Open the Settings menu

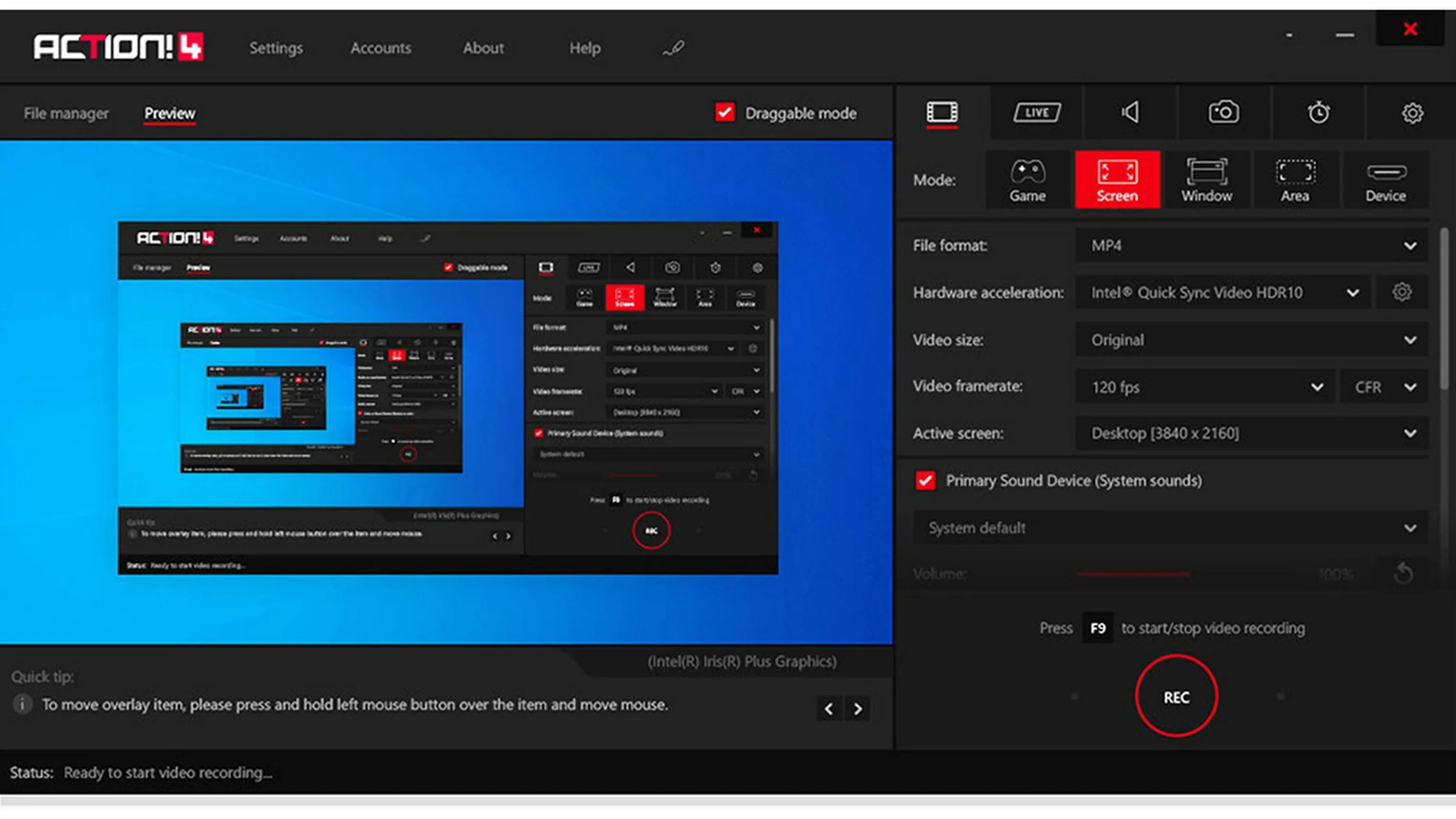[x=276, y=48]
